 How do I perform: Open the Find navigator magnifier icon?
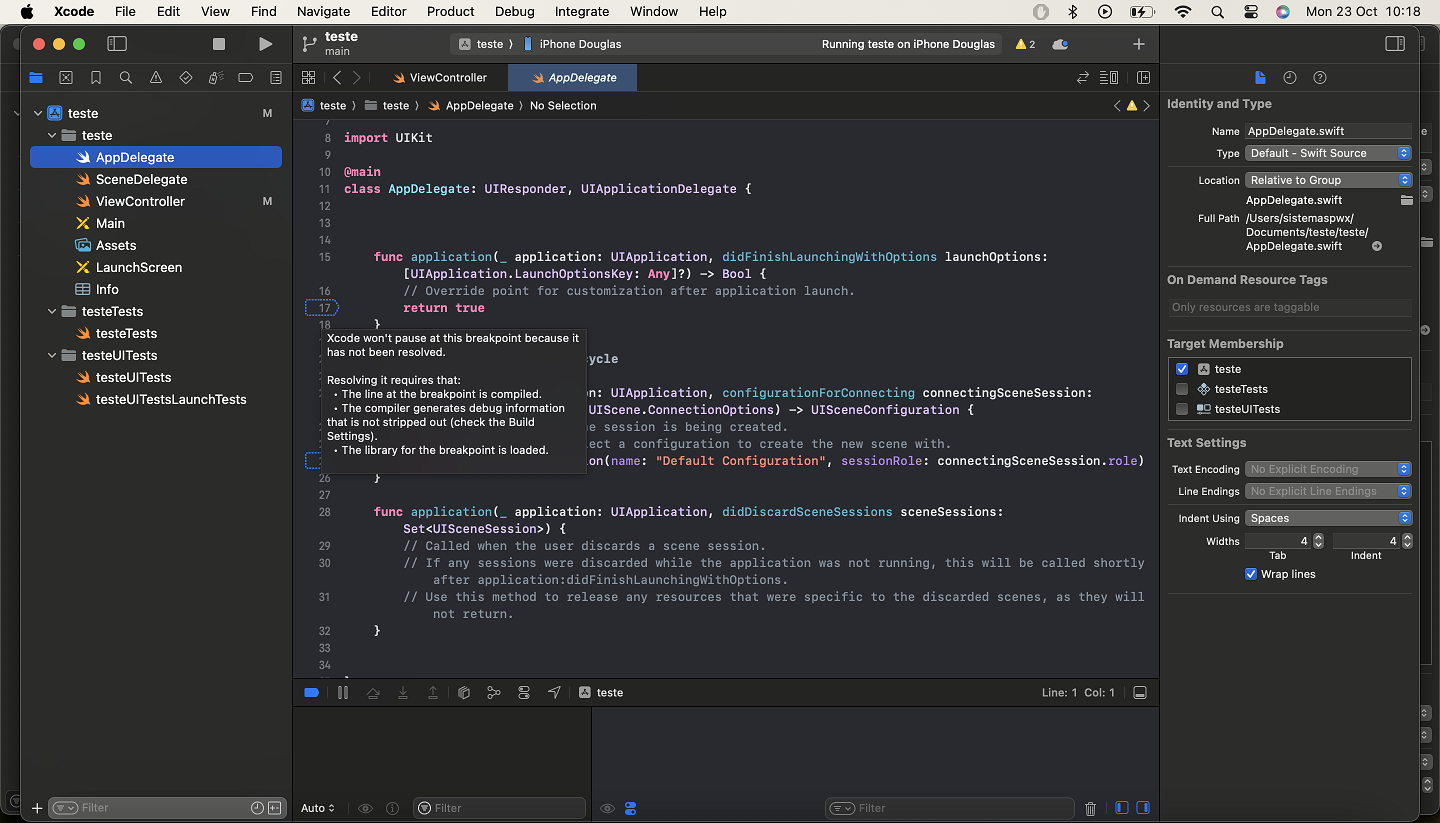point(126,78)
